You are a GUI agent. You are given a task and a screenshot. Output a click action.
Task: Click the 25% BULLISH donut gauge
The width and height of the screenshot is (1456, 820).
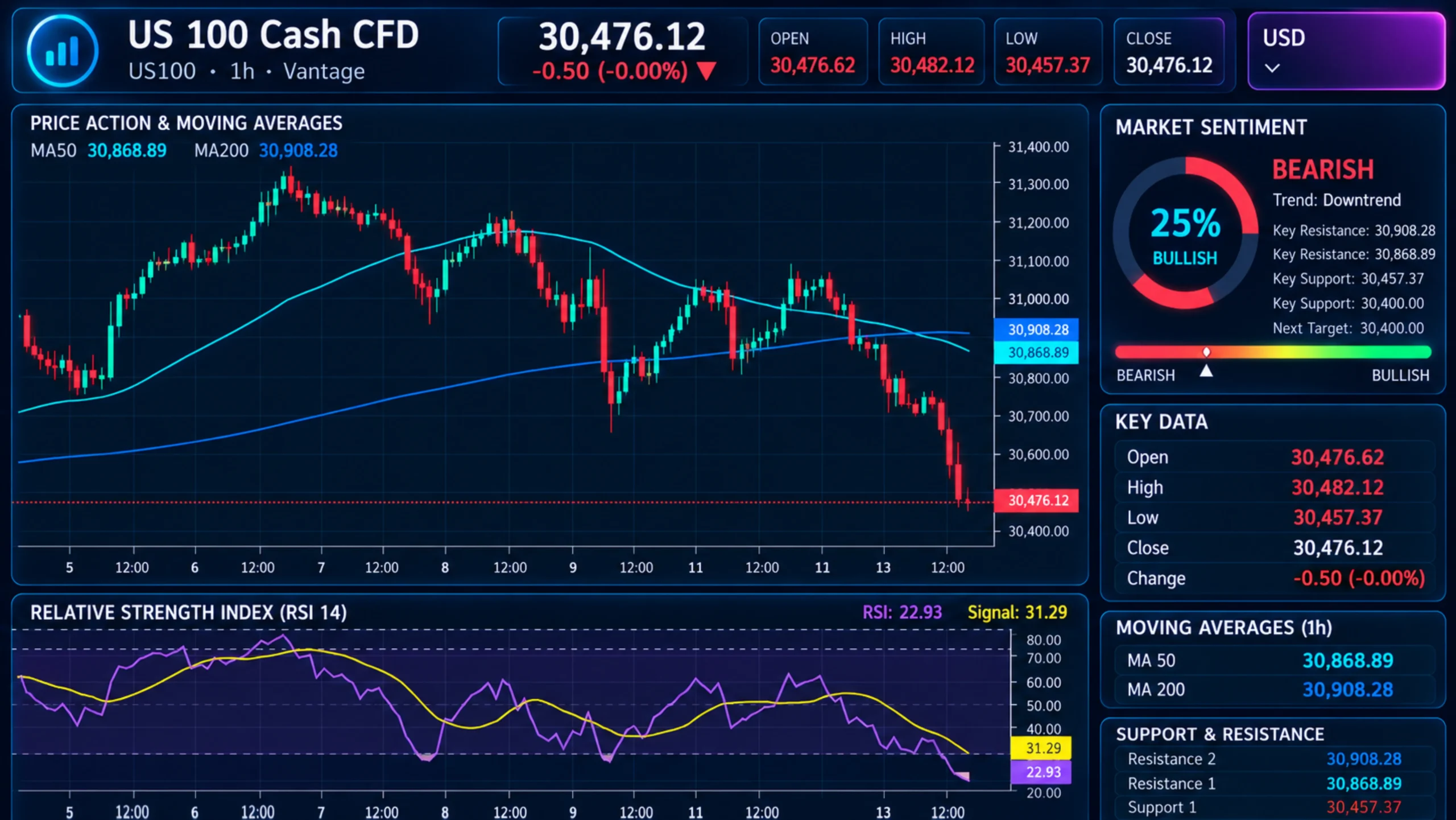(x=1185, y=233)
